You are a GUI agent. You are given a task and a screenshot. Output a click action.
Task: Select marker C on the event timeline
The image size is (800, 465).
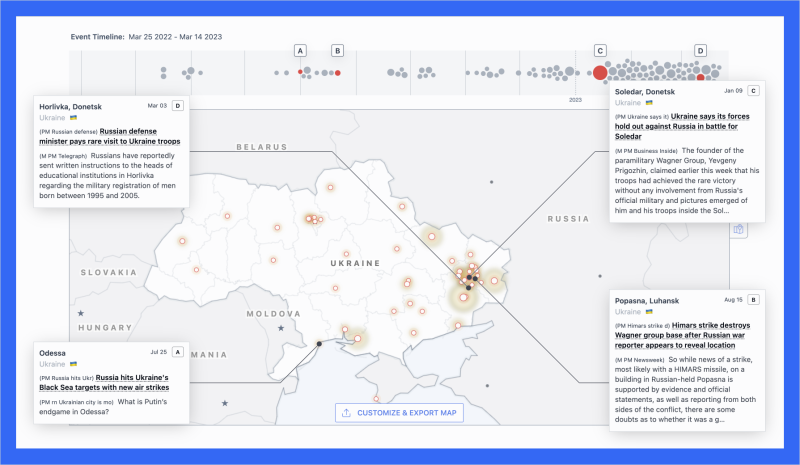[x=600, y=50]
